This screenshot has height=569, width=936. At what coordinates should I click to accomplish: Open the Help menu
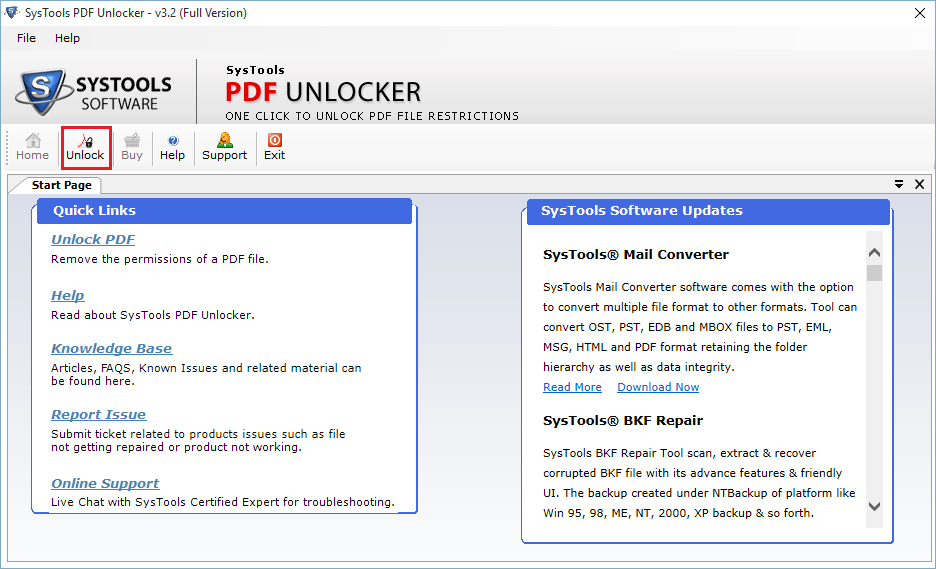(x=67, y=38)
